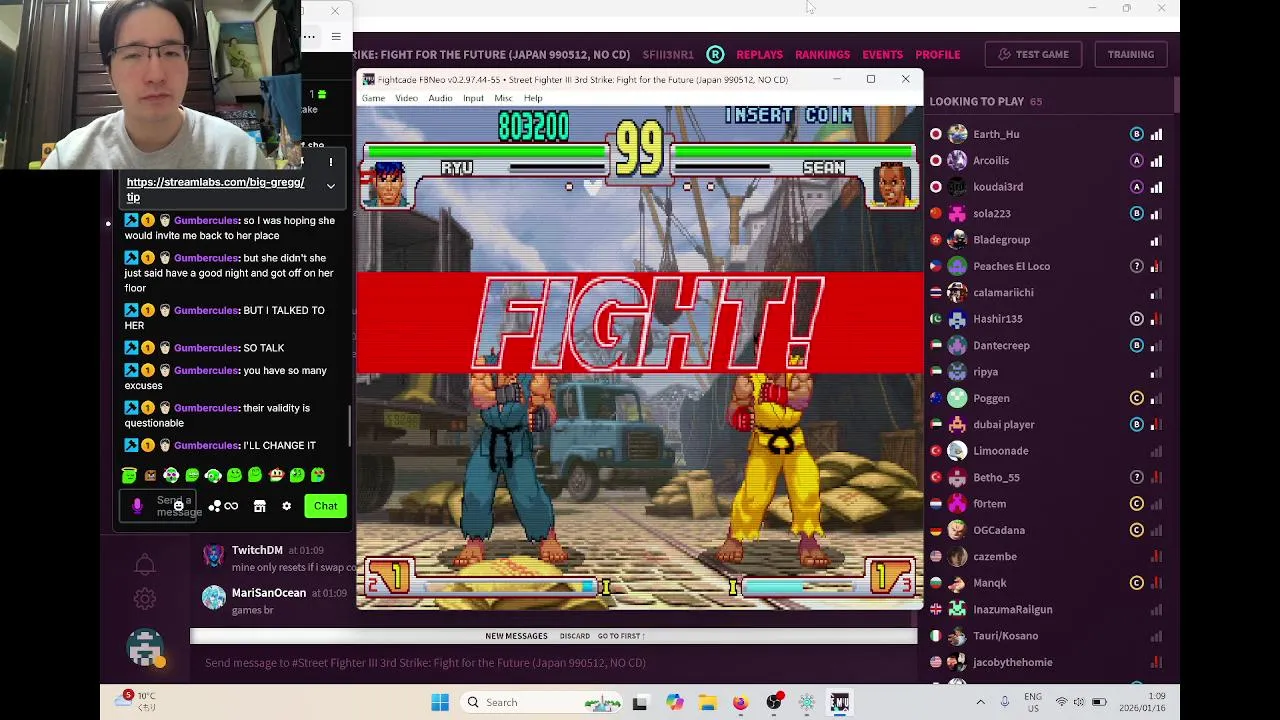The height and width of the screenshot is (720, 1280).
Task: Open the Misc menu in FBNeo
Action: 503,98
